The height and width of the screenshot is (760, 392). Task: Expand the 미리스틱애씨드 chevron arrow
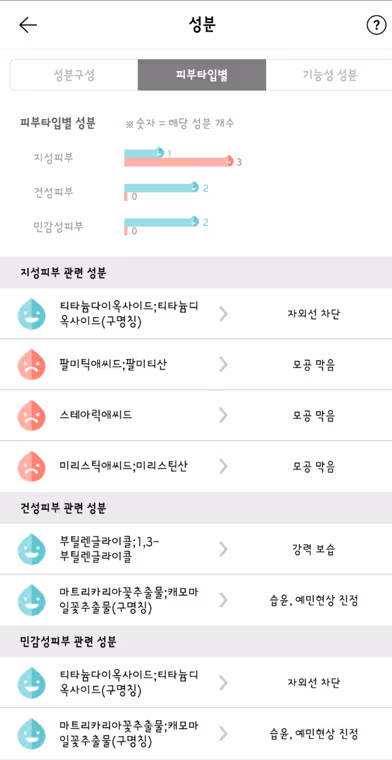(x=223, y=466)
